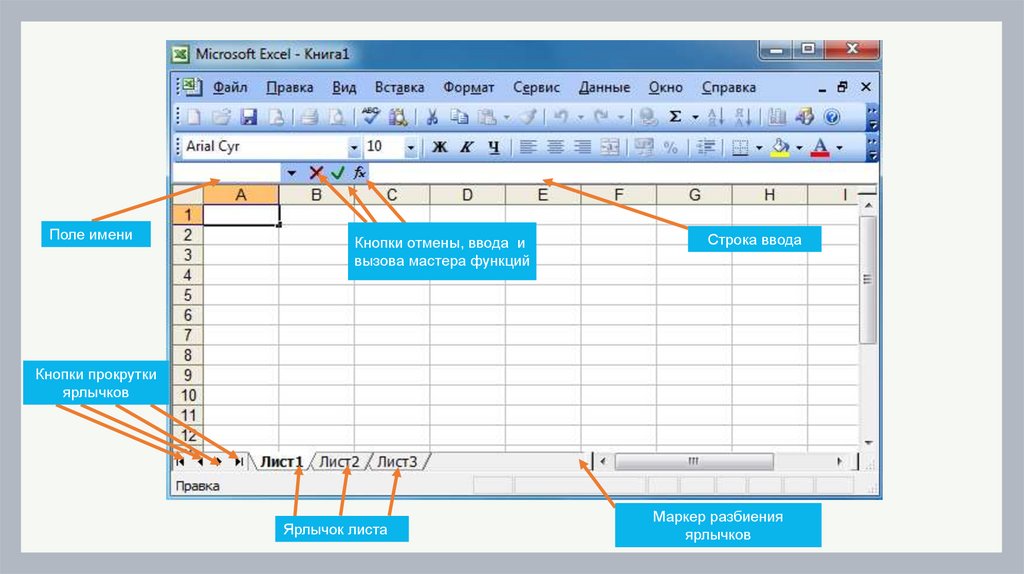Viewport: 1024px width, 574px height.
Task: Open the Данные menu
Action: (604, 88)
